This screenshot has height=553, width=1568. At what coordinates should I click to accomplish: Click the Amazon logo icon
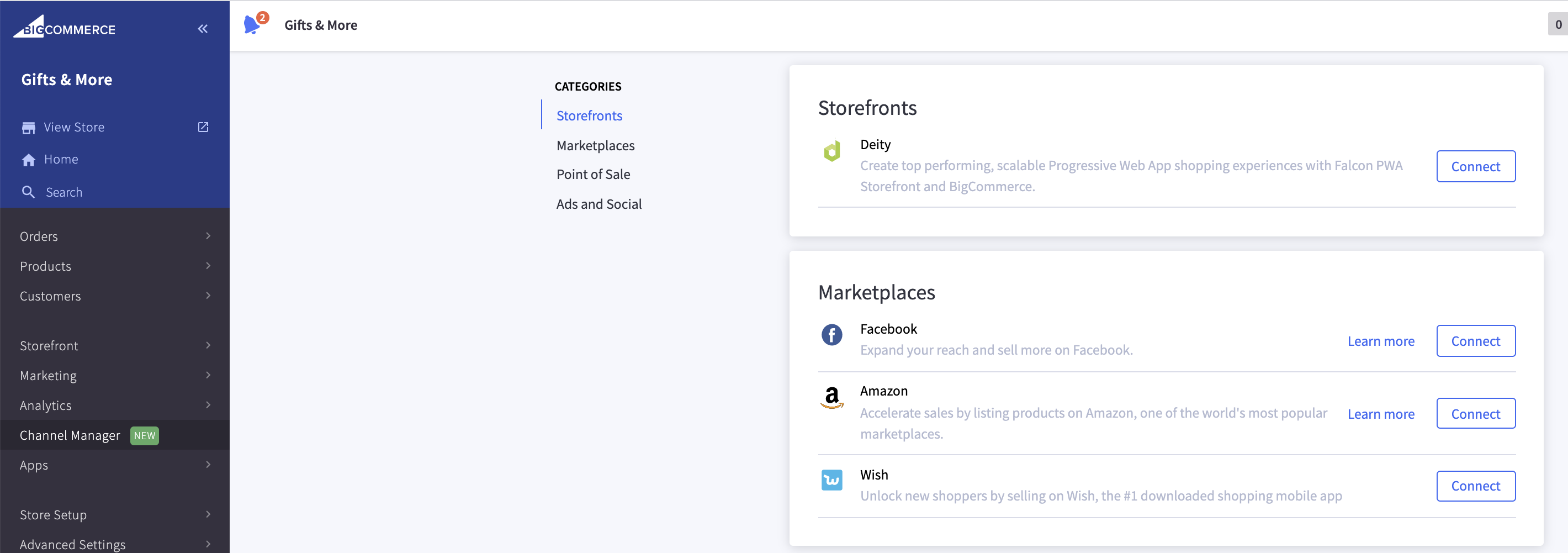(x=831, y=398)
